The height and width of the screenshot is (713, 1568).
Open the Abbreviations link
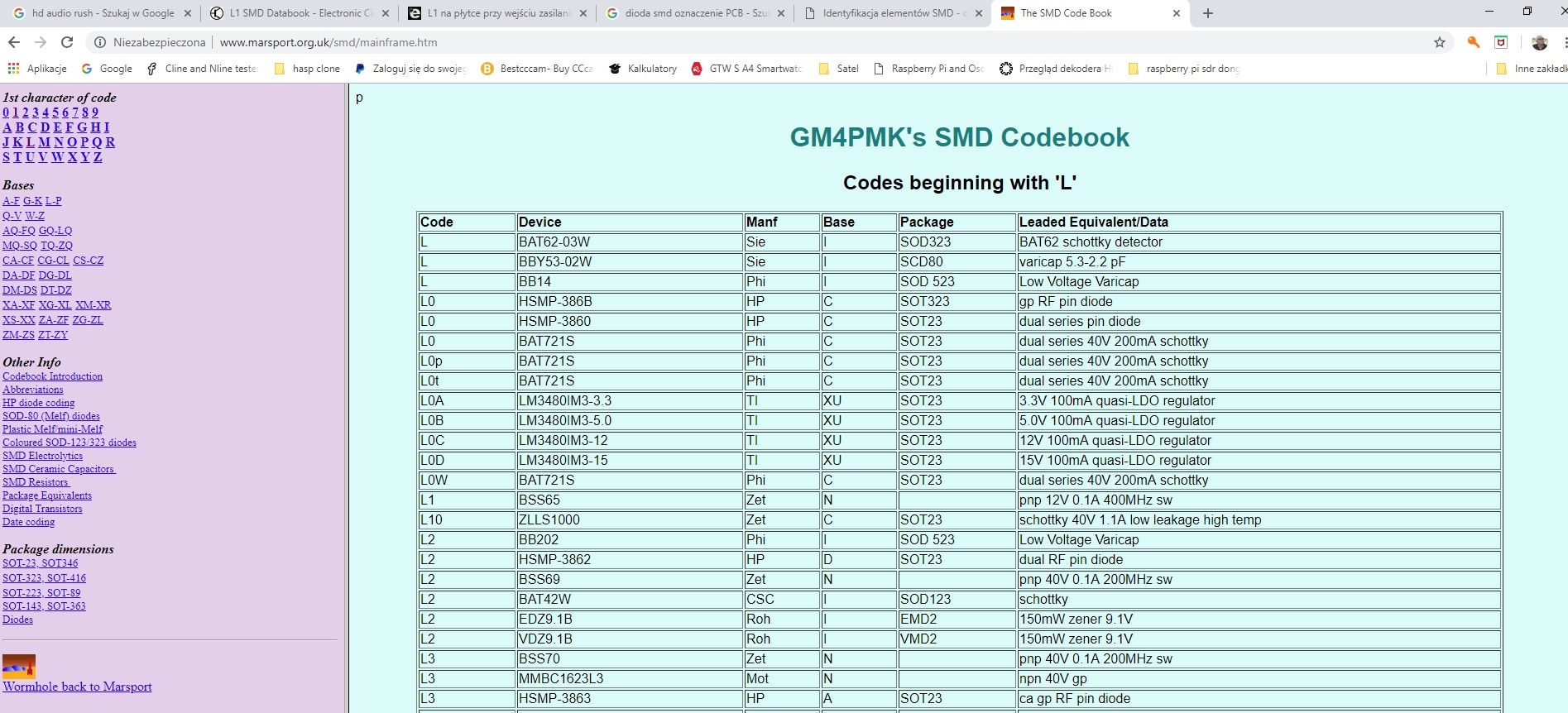[33, 390]
